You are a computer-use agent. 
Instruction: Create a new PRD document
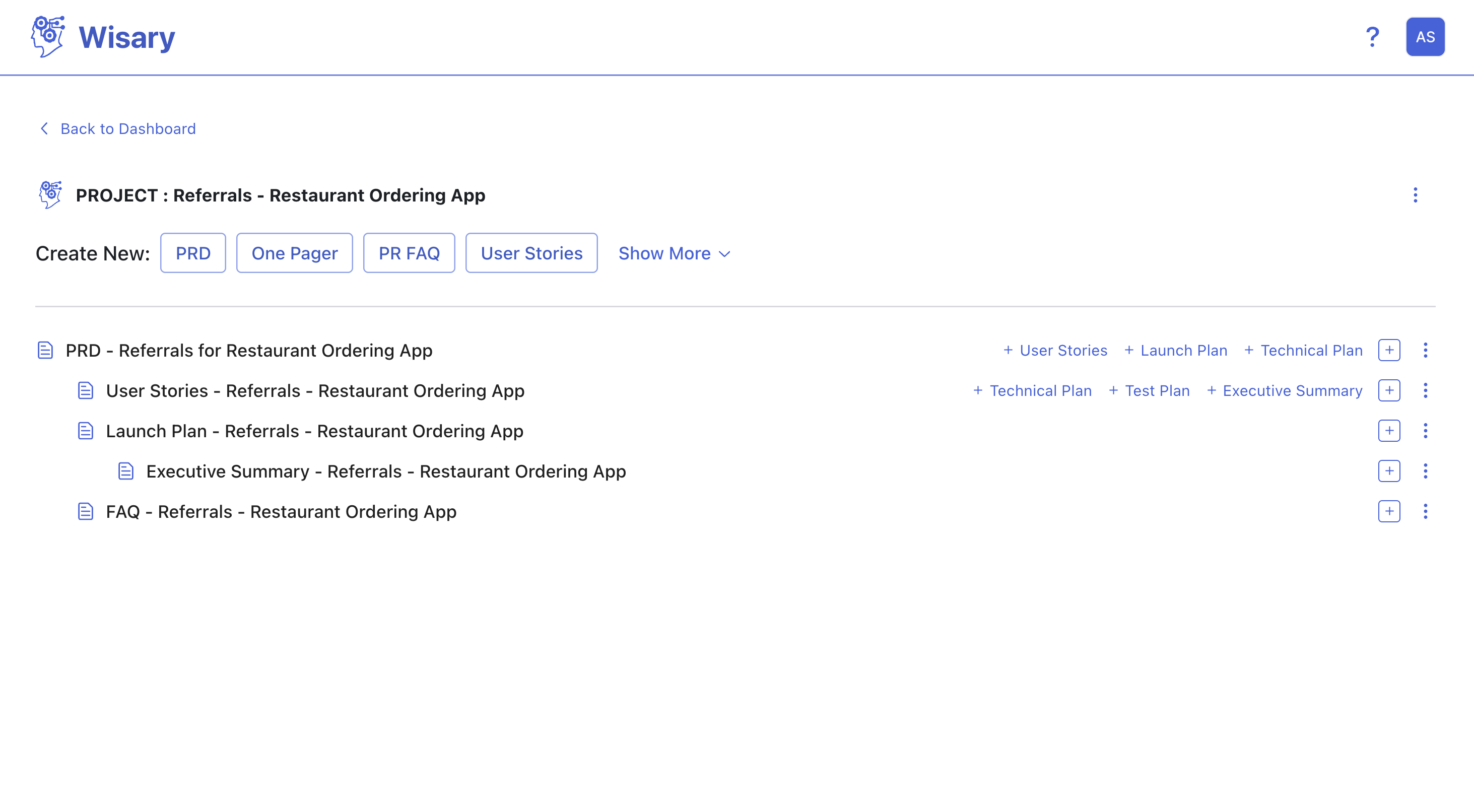coord(193,253)
